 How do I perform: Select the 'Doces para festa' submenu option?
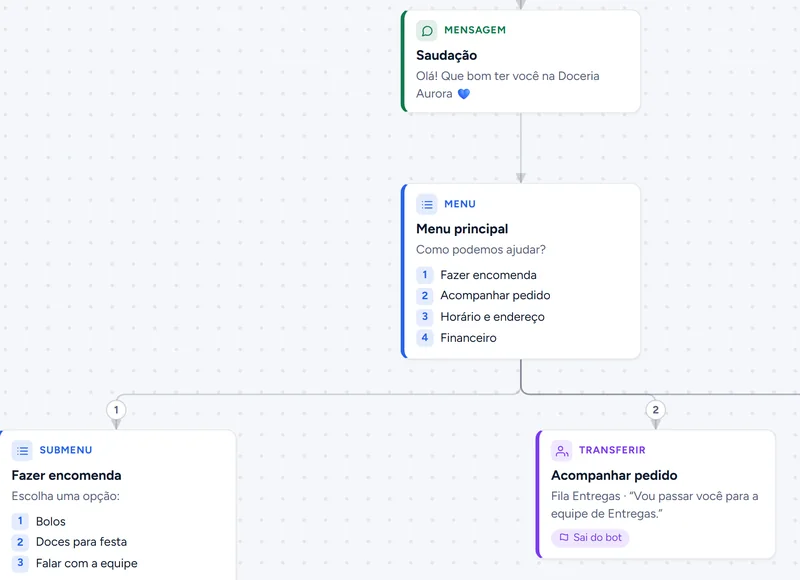click(81, 542)
